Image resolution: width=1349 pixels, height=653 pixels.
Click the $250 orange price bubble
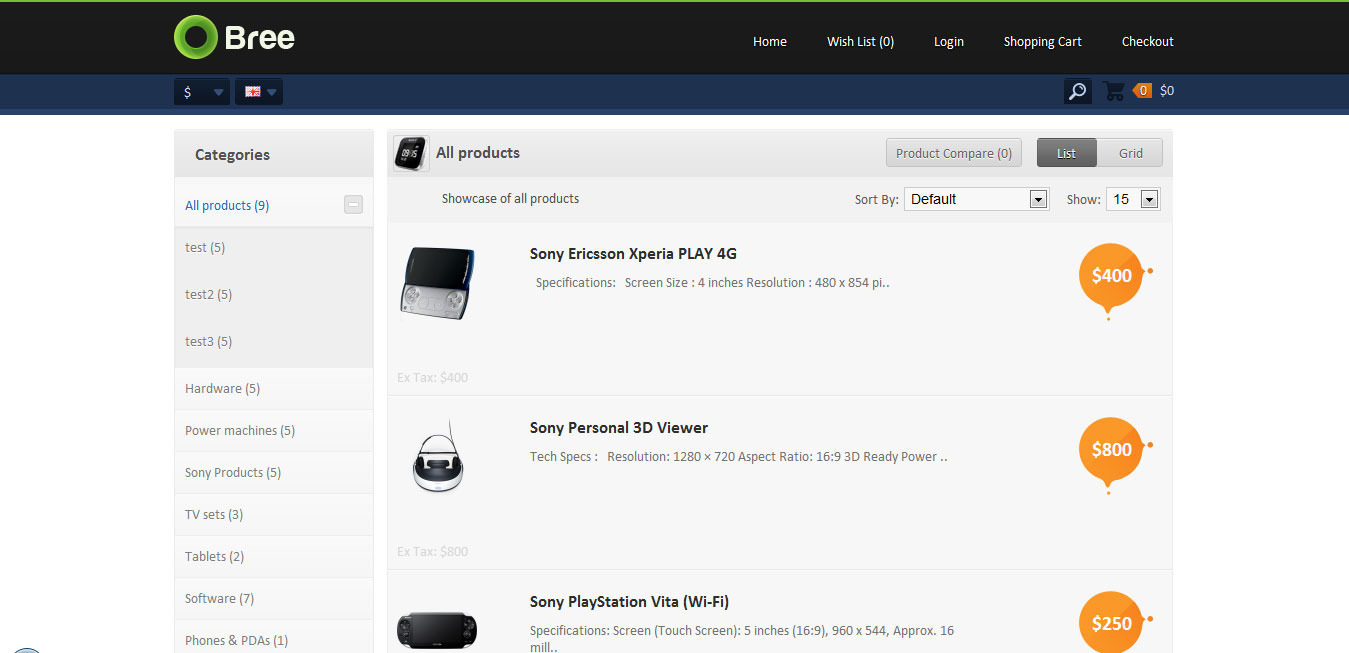[1112, 623]
